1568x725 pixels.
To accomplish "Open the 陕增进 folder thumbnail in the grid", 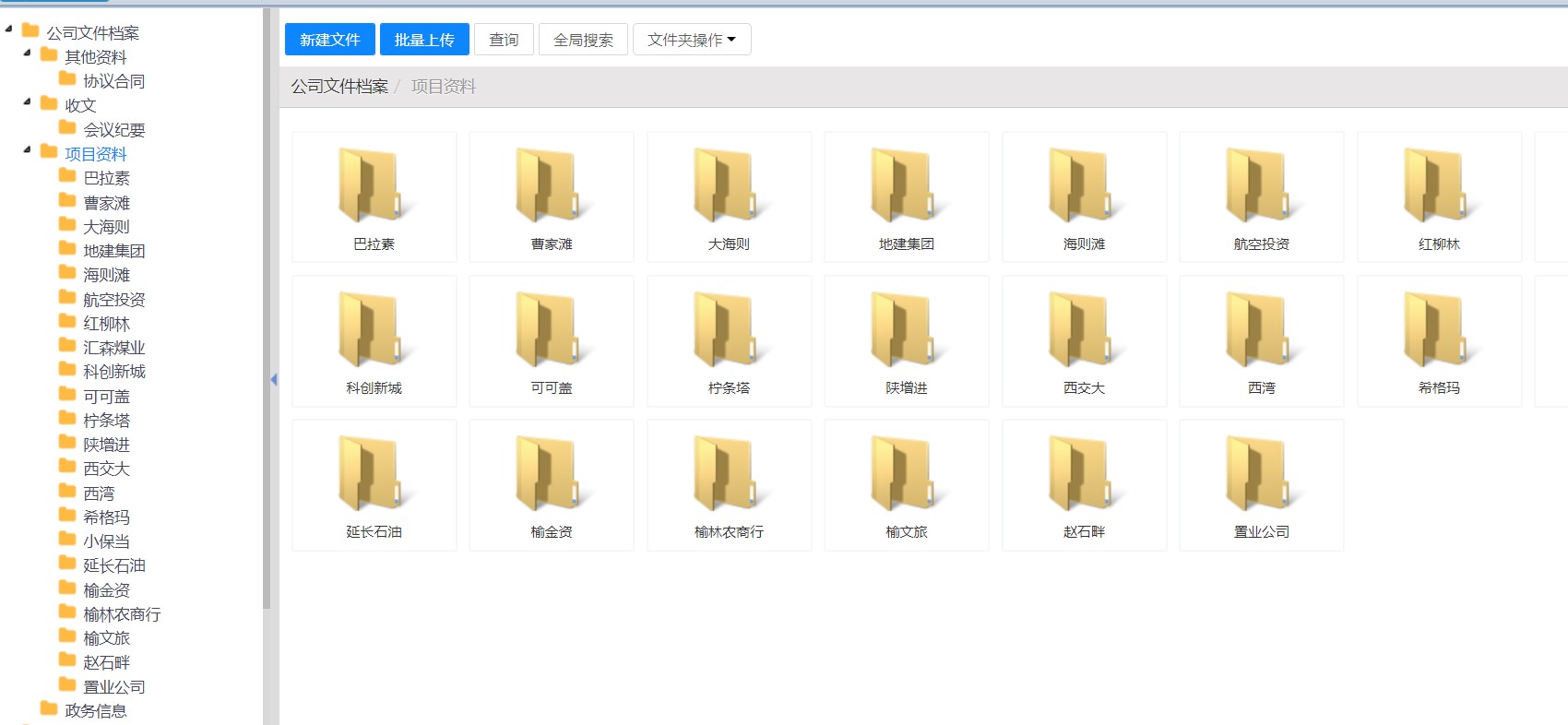I will (x=907, y=340).
